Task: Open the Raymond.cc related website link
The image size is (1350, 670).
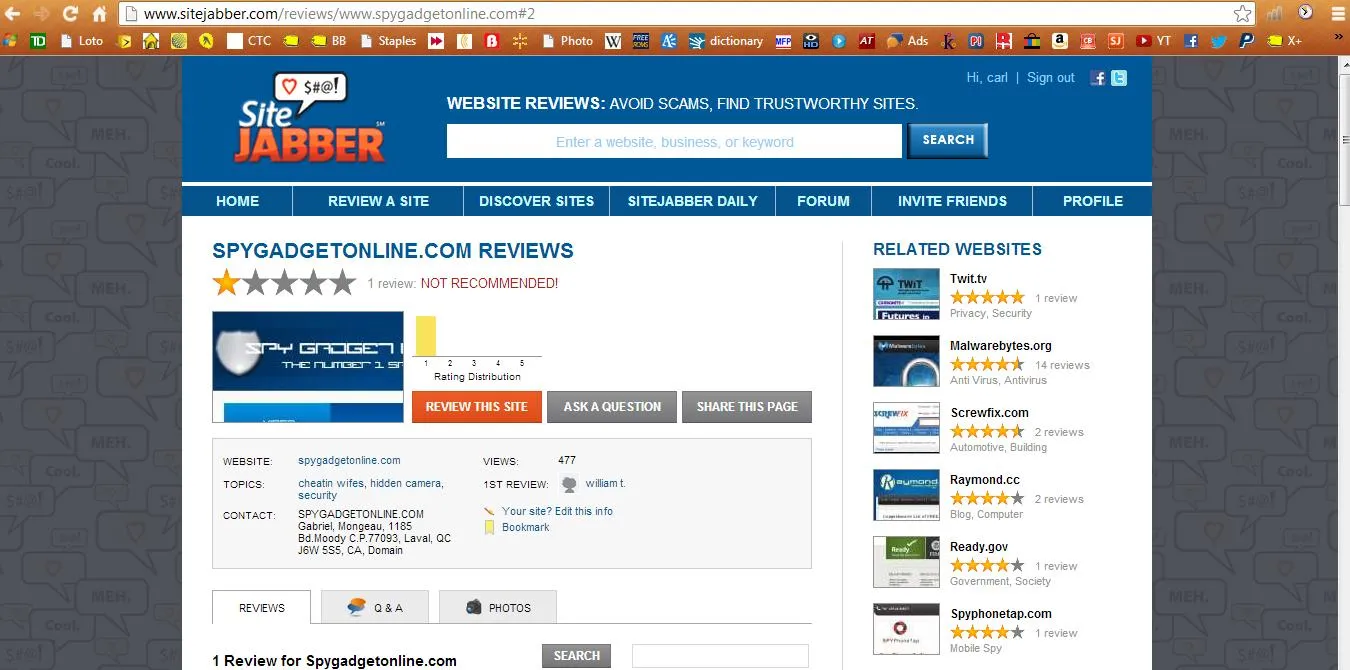Action: [x=986, y=480]
